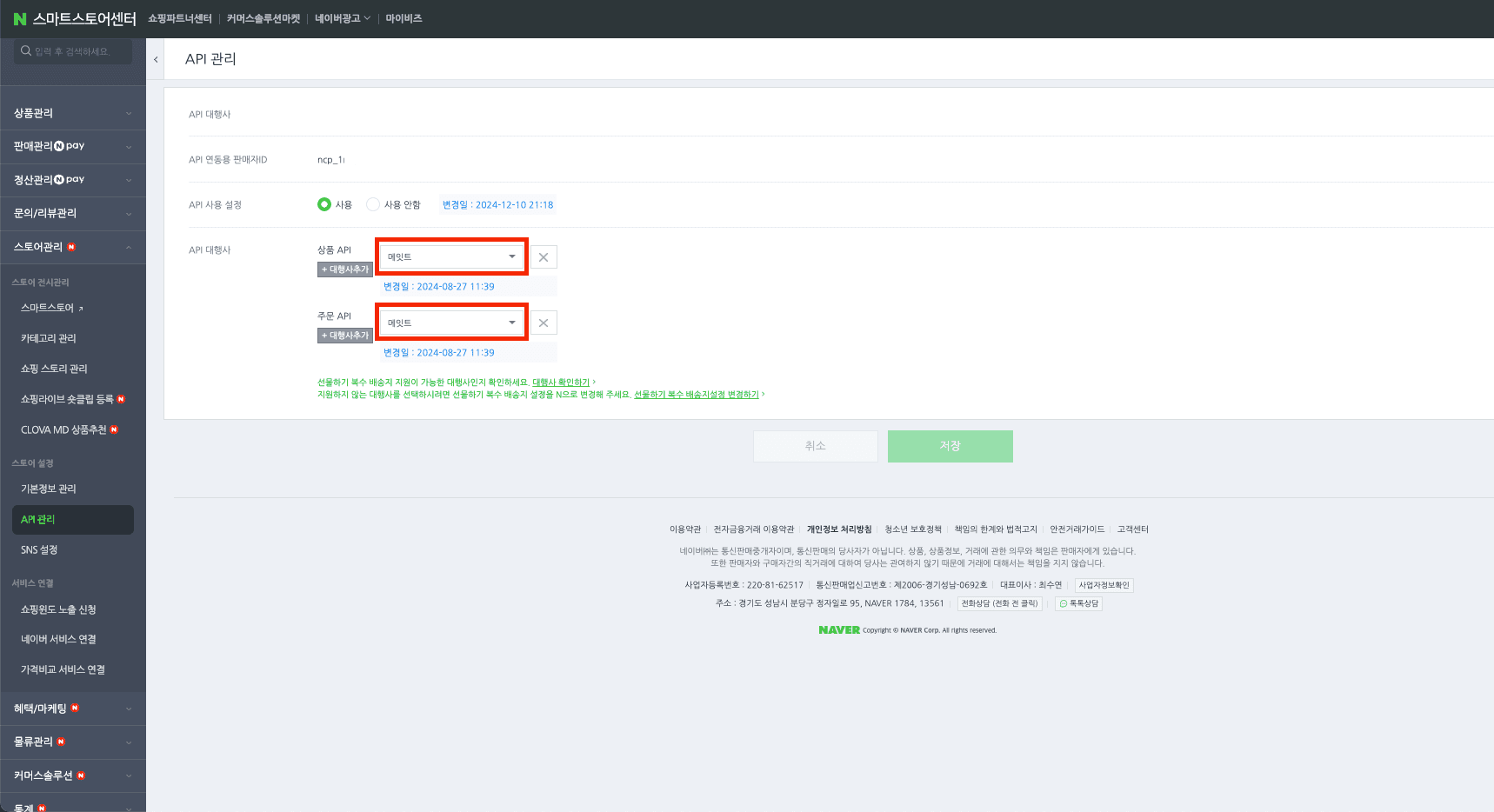Click 대행사추가 button under 주문 API
Viewport: 1494px width, 812px height.
click(345, 336)
